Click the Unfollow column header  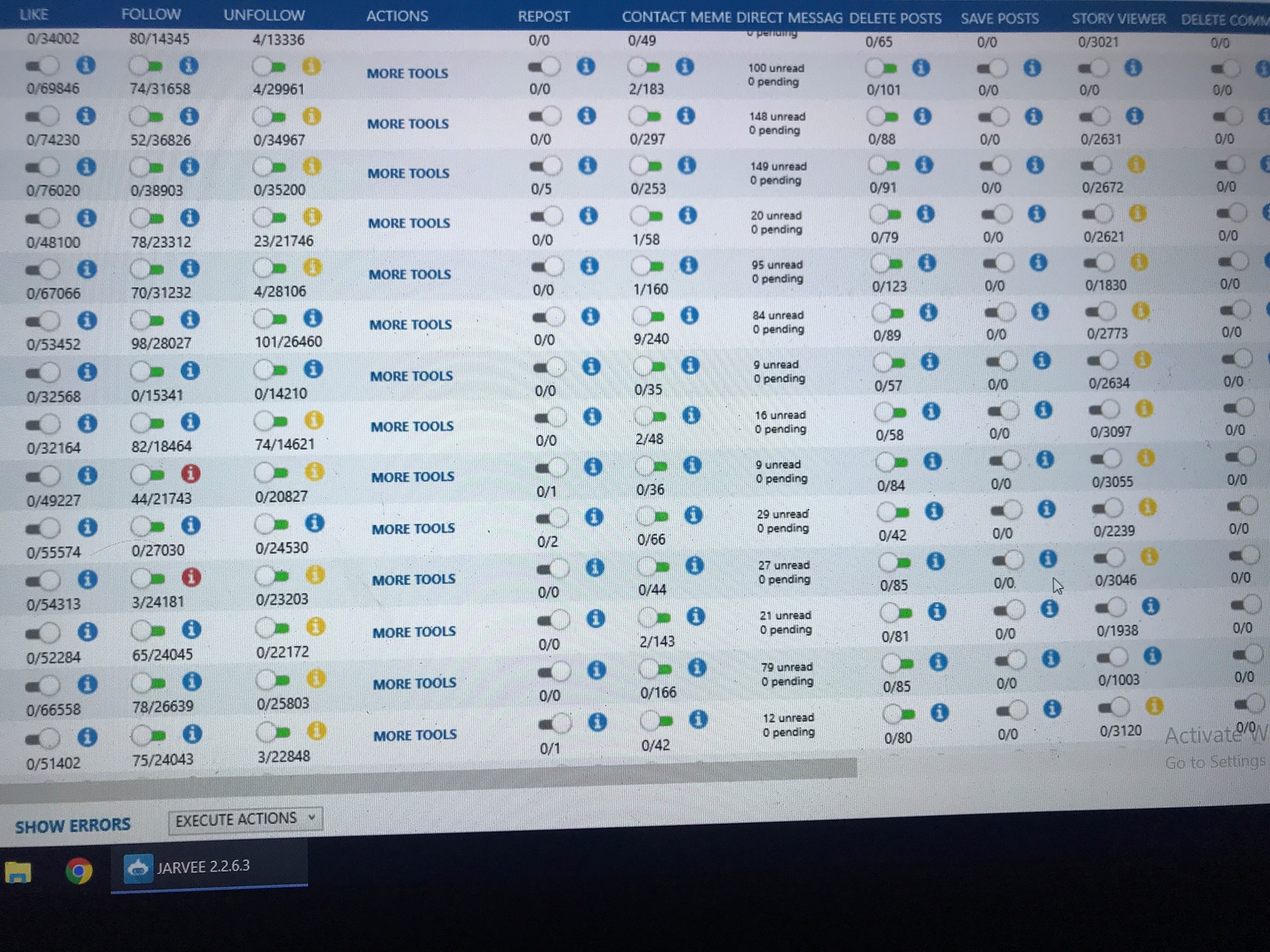coord(264,15)
